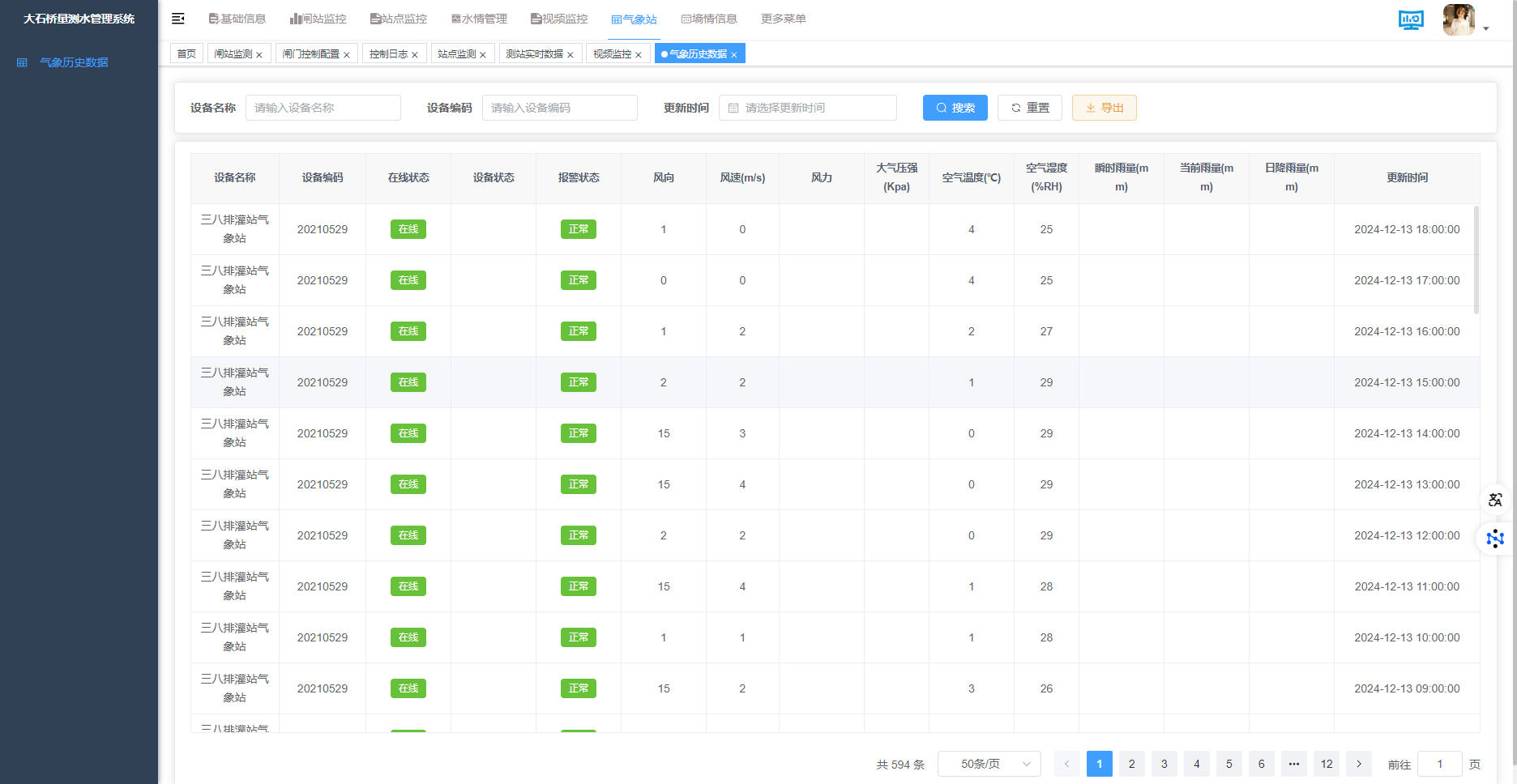Select 气象历史数据 in the sidebar
This screenshot has width=1517, height=784.
pos(74,62)
